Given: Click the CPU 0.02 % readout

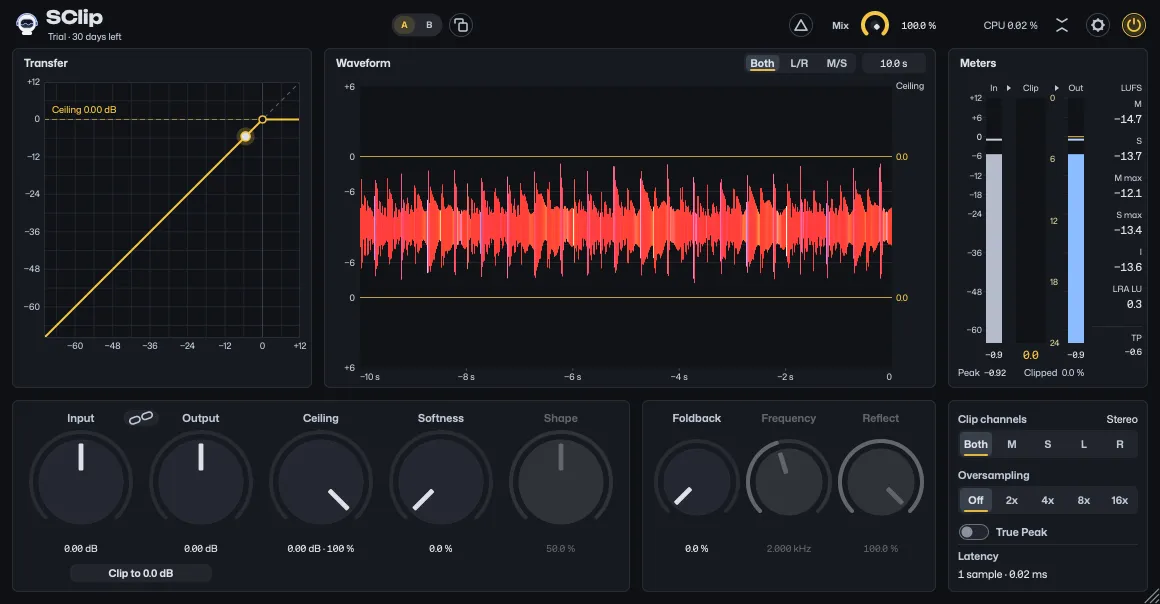Looking at the screenshot, I should (x=1011, y=26).
